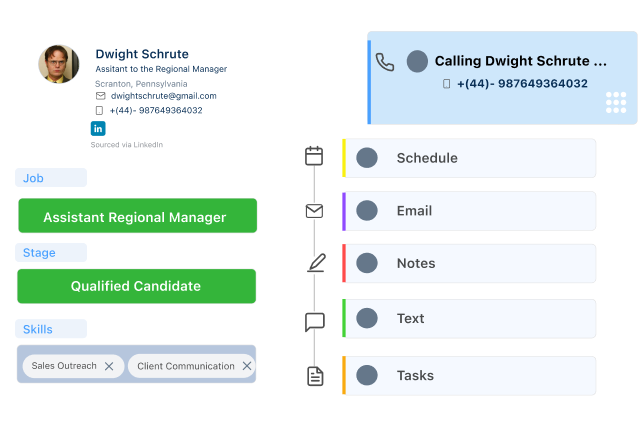Screen dimensions: 639x425
Task: Click the LinkedIn icon on profile card
Action: [98, 128]
